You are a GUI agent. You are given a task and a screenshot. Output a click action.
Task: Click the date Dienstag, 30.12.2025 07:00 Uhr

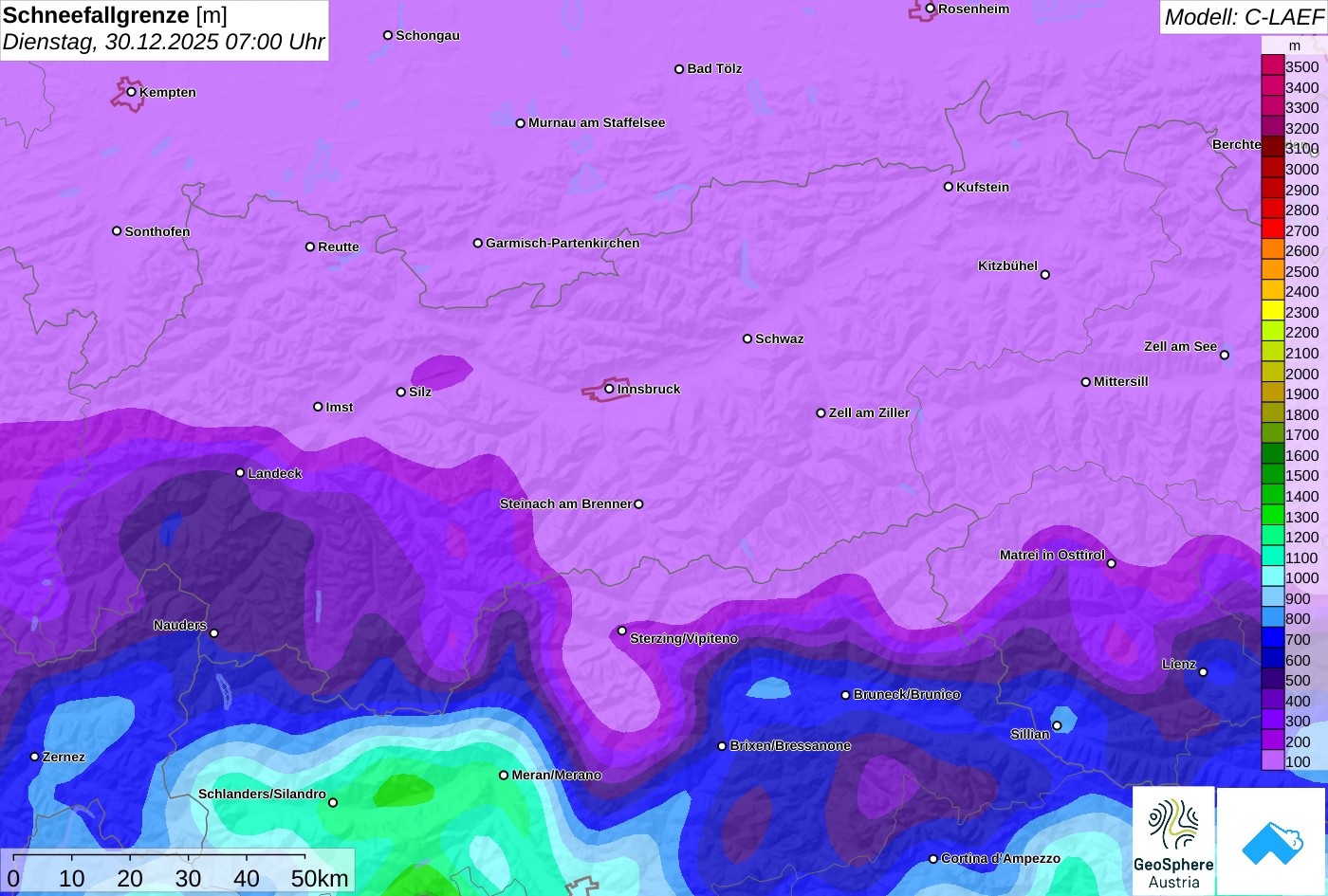[163, 43]
